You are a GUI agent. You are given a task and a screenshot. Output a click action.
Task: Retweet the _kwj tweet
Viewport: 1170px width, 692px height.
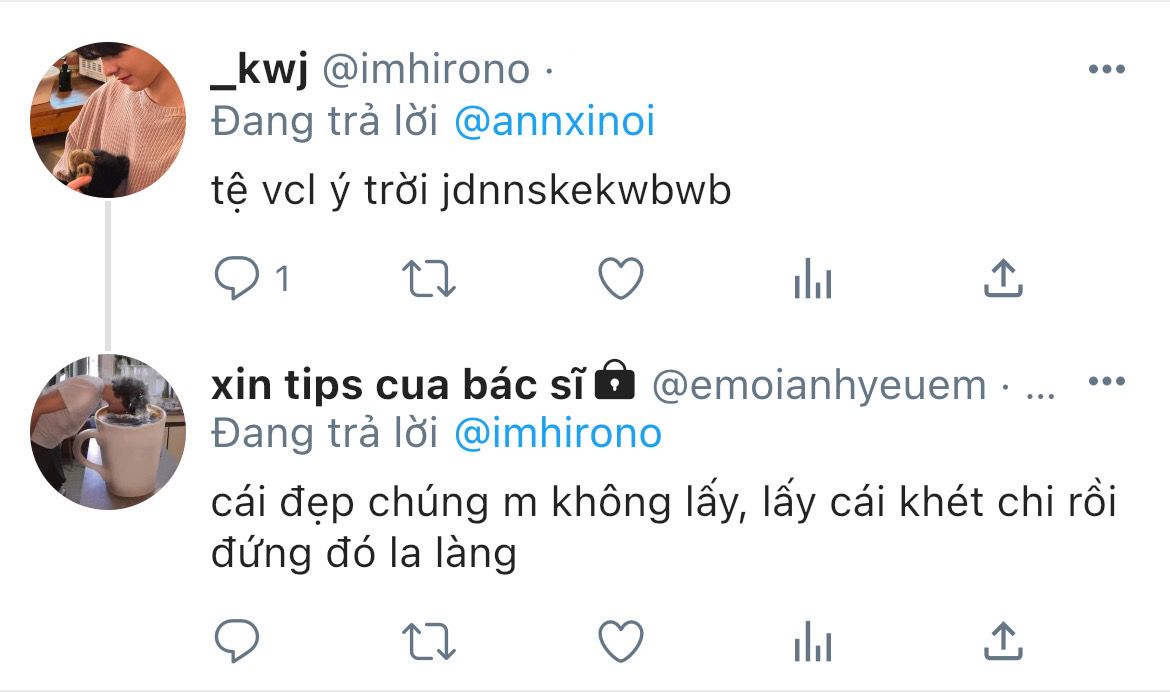coord(429,278)
